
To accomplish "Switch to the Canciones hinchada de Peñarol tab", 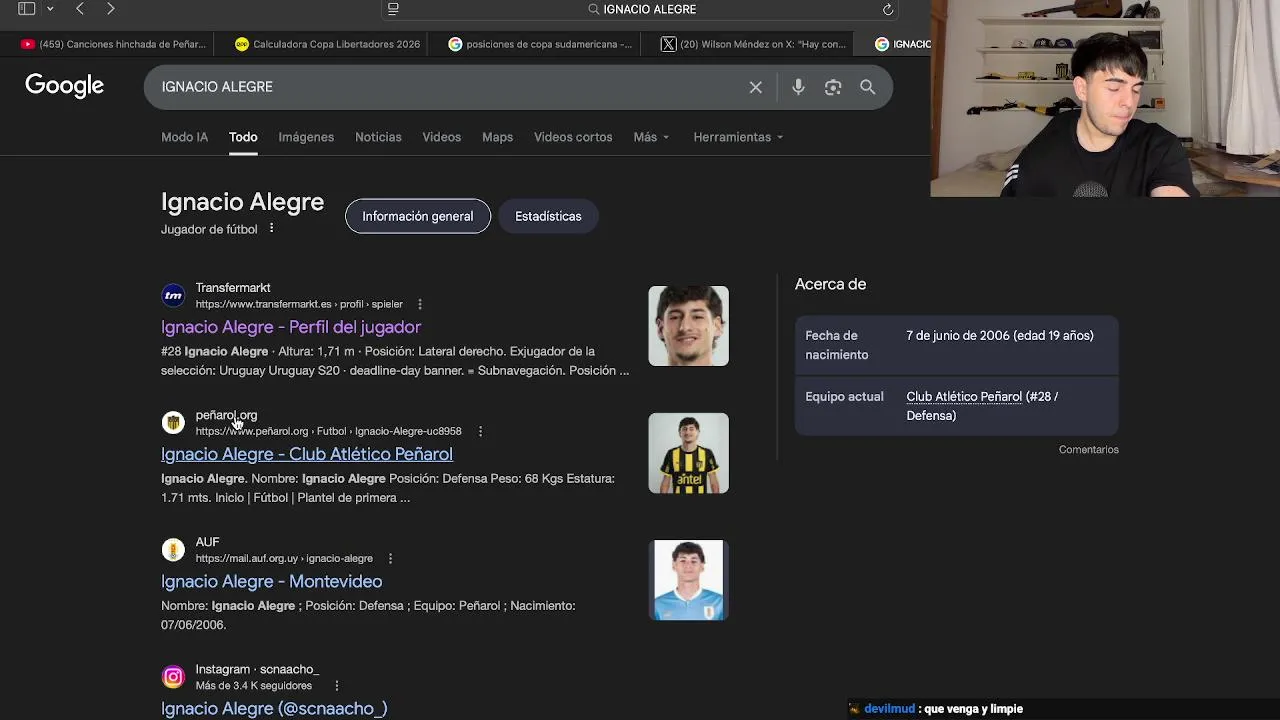I will click(x=113, y=44).
